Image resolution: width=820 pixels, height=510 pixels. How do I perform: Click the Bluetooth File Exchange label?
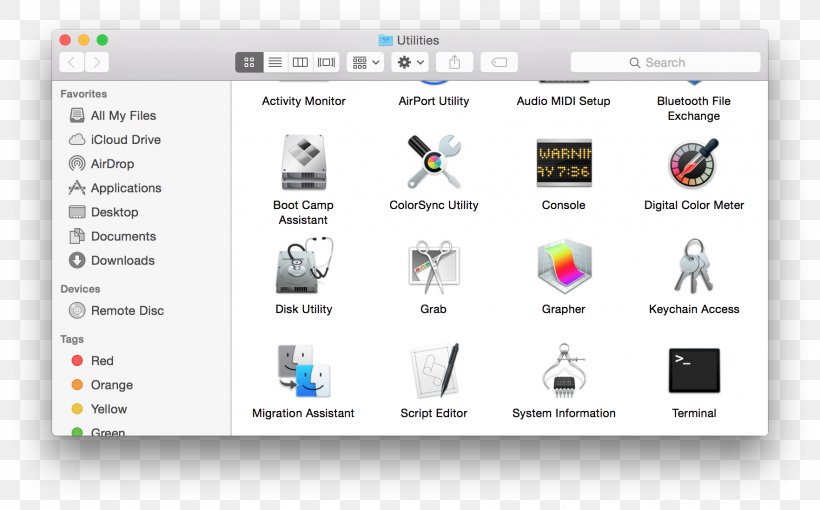coord(694,108)
